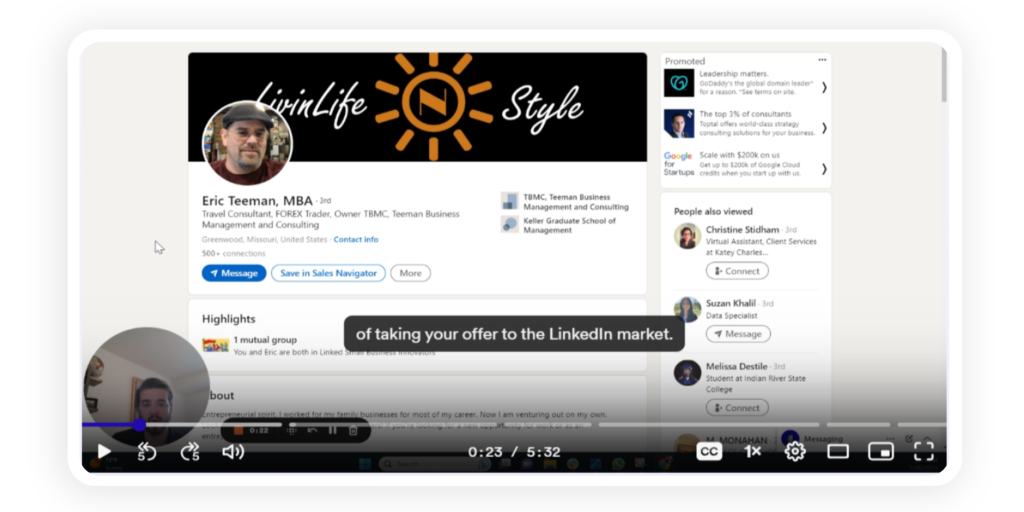Expand the GoDaddy promoted ad chevron
Viewport: 1024px width, 512px height.
click(x=824, y=87)
